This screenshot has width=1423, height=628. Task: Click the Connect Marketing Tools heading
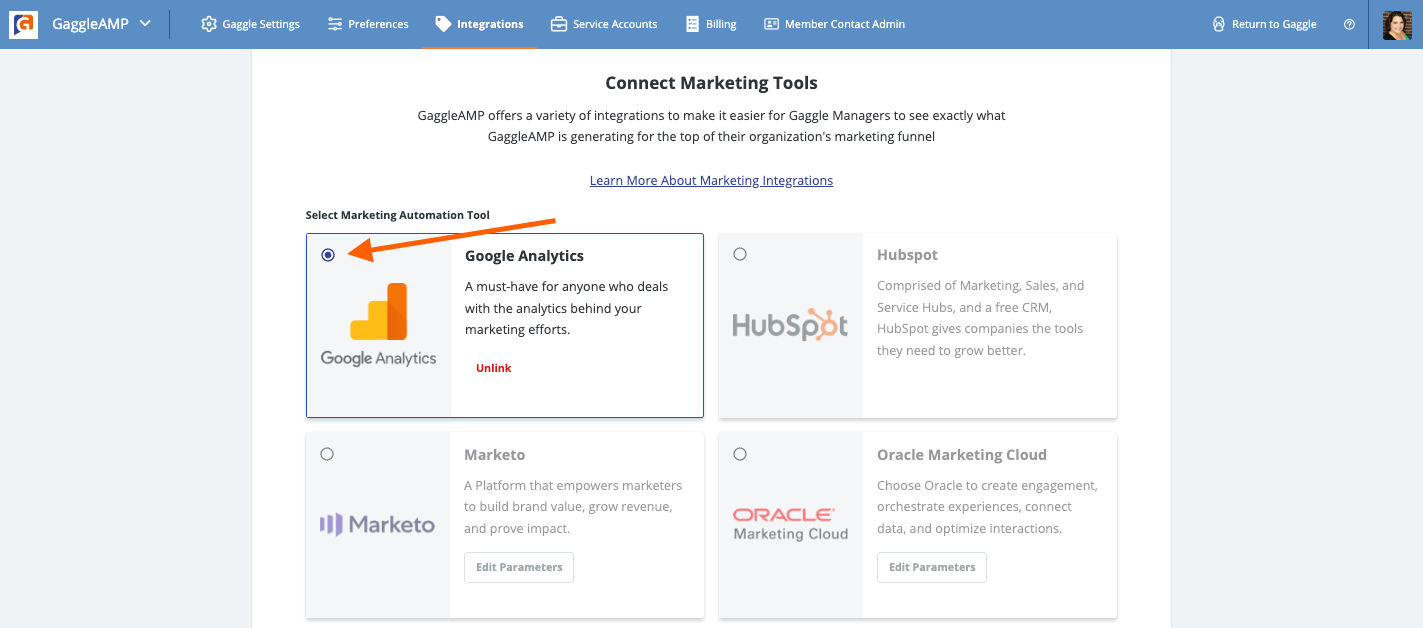click(711, 83)
